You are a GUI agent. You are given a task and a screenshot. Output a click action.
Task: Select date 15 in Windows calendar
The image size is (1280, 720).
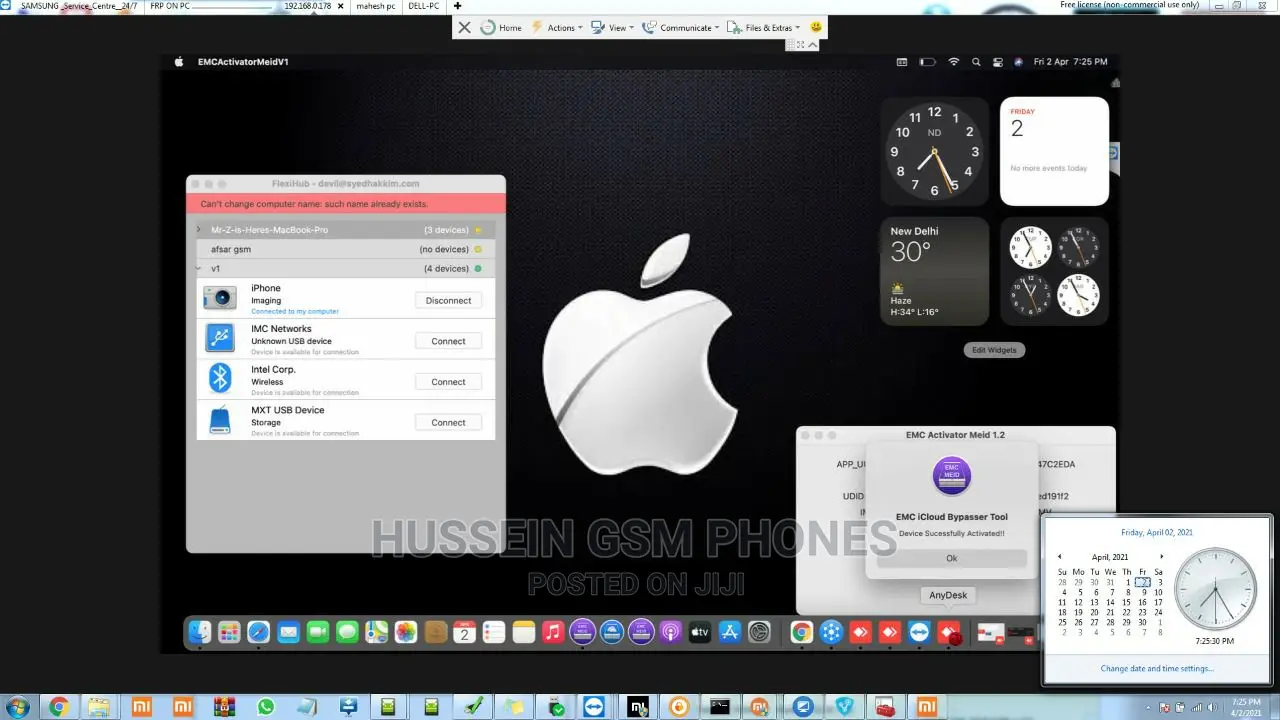click(x=1126, y=602)
